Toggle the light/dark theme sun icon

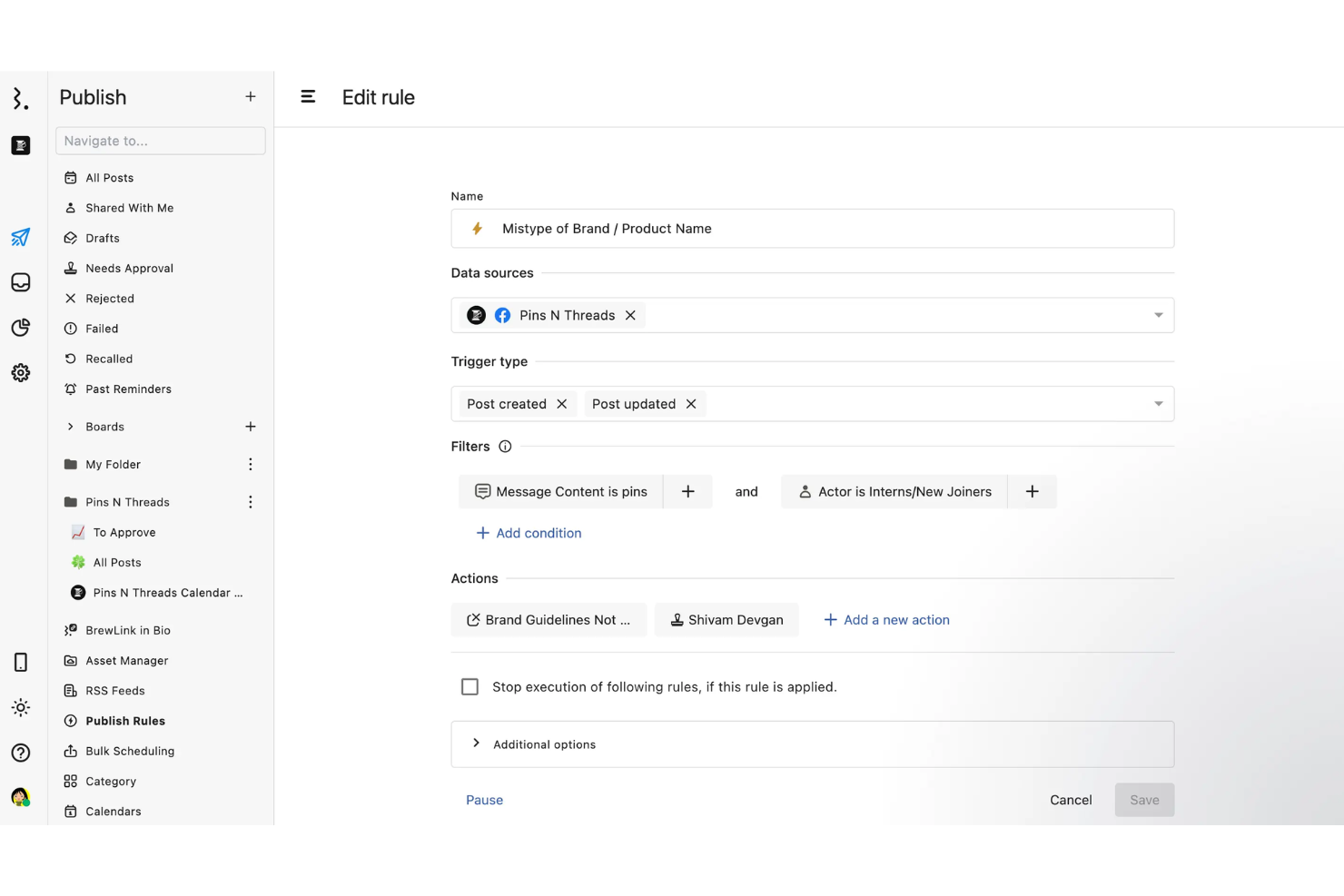click(x=20, y=707)
